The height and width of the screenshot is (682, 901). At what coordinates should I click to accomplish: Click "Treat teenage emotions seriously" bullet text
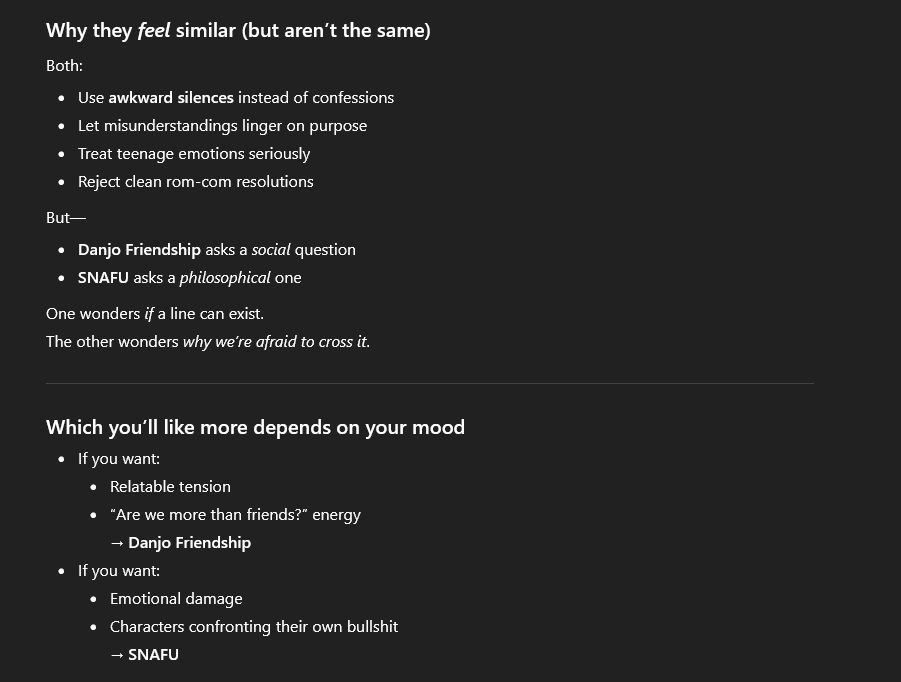194,154
